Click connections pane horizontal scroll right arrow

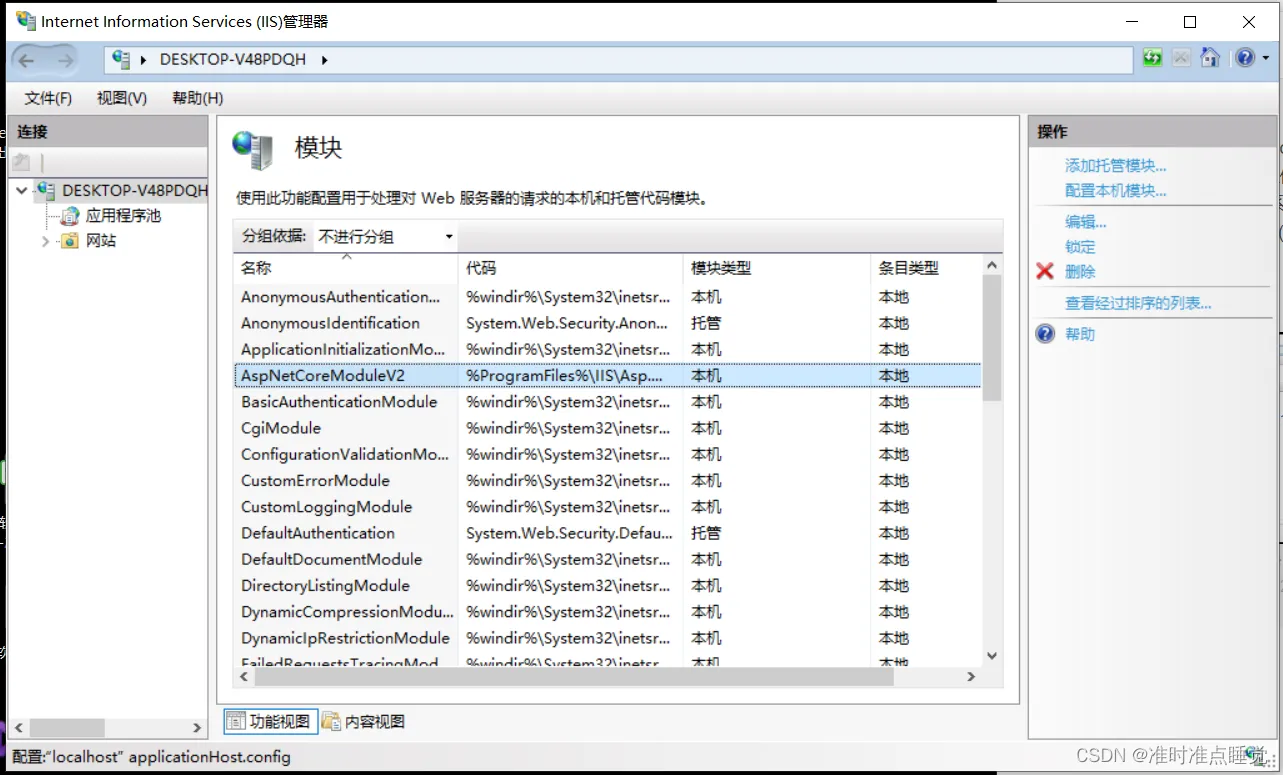pyautogui.click(x=197, y=728)
